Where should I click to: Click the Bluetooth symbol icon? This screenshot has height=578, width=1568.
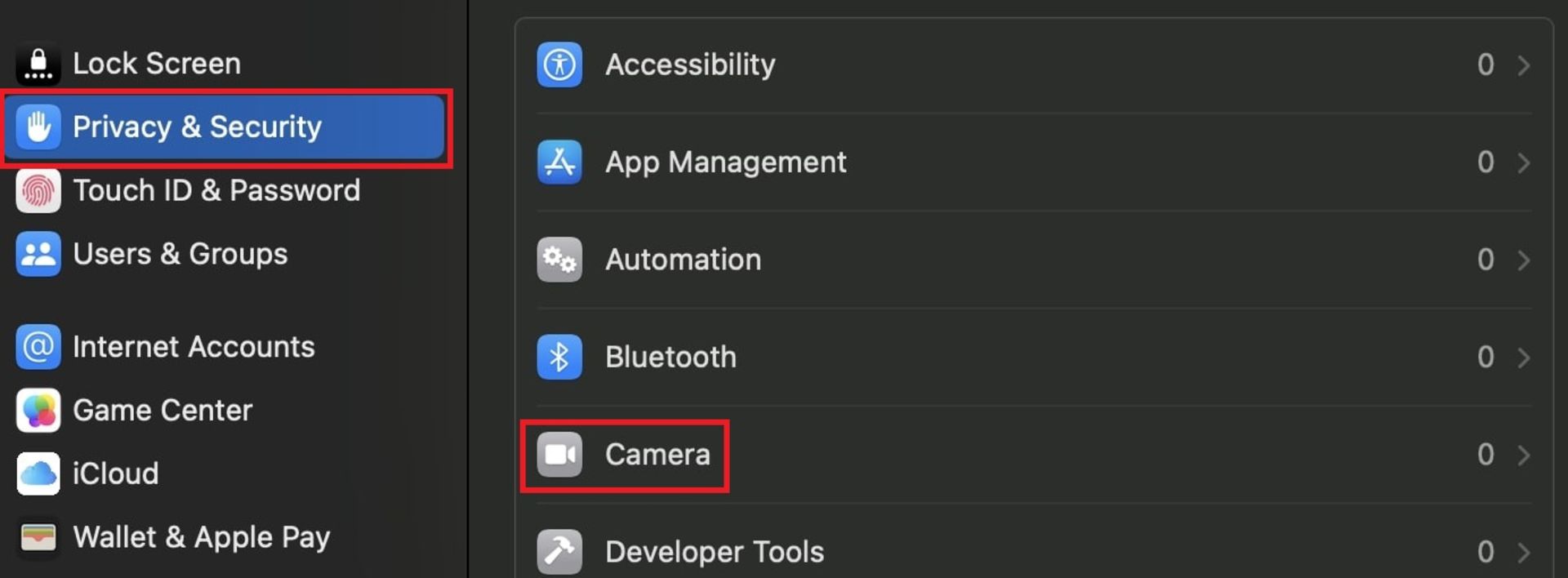pyautogui.click(x=559, y=357)
